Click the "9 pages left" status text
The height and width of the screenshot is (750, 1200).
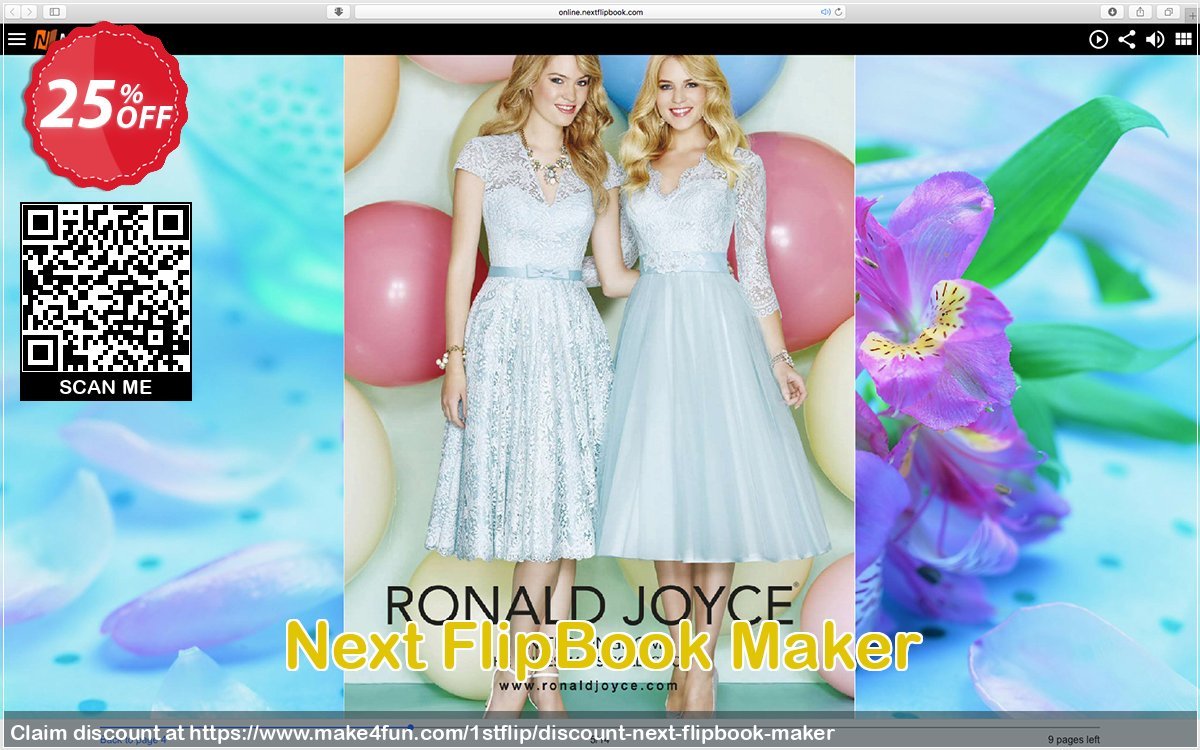click(1074, 740)
